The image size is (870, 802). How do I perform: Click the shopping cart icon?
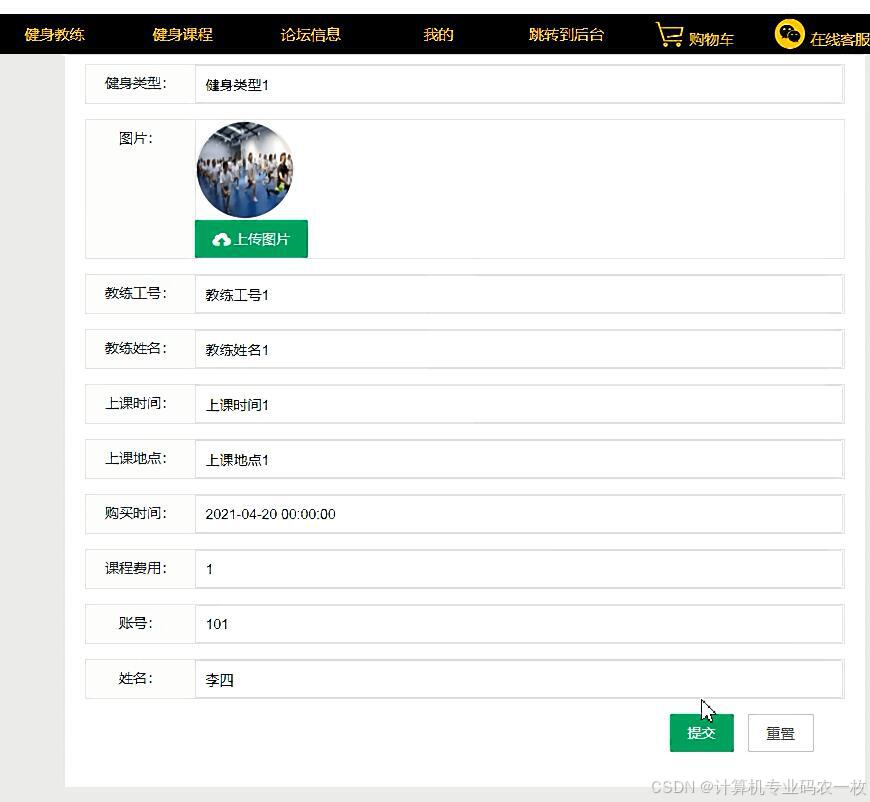[669, 34]
